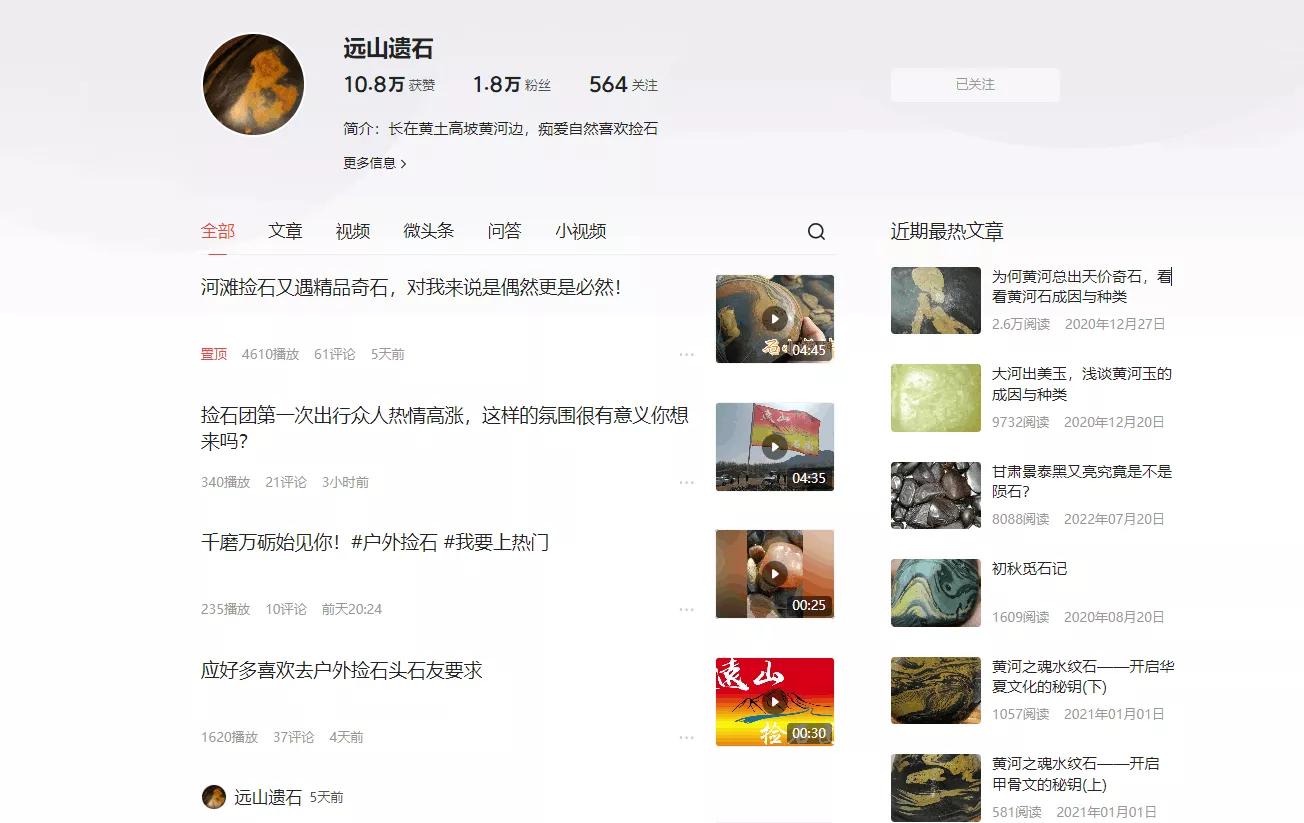
Task: Switch to the 视频 tab
Action: (352, 231)
